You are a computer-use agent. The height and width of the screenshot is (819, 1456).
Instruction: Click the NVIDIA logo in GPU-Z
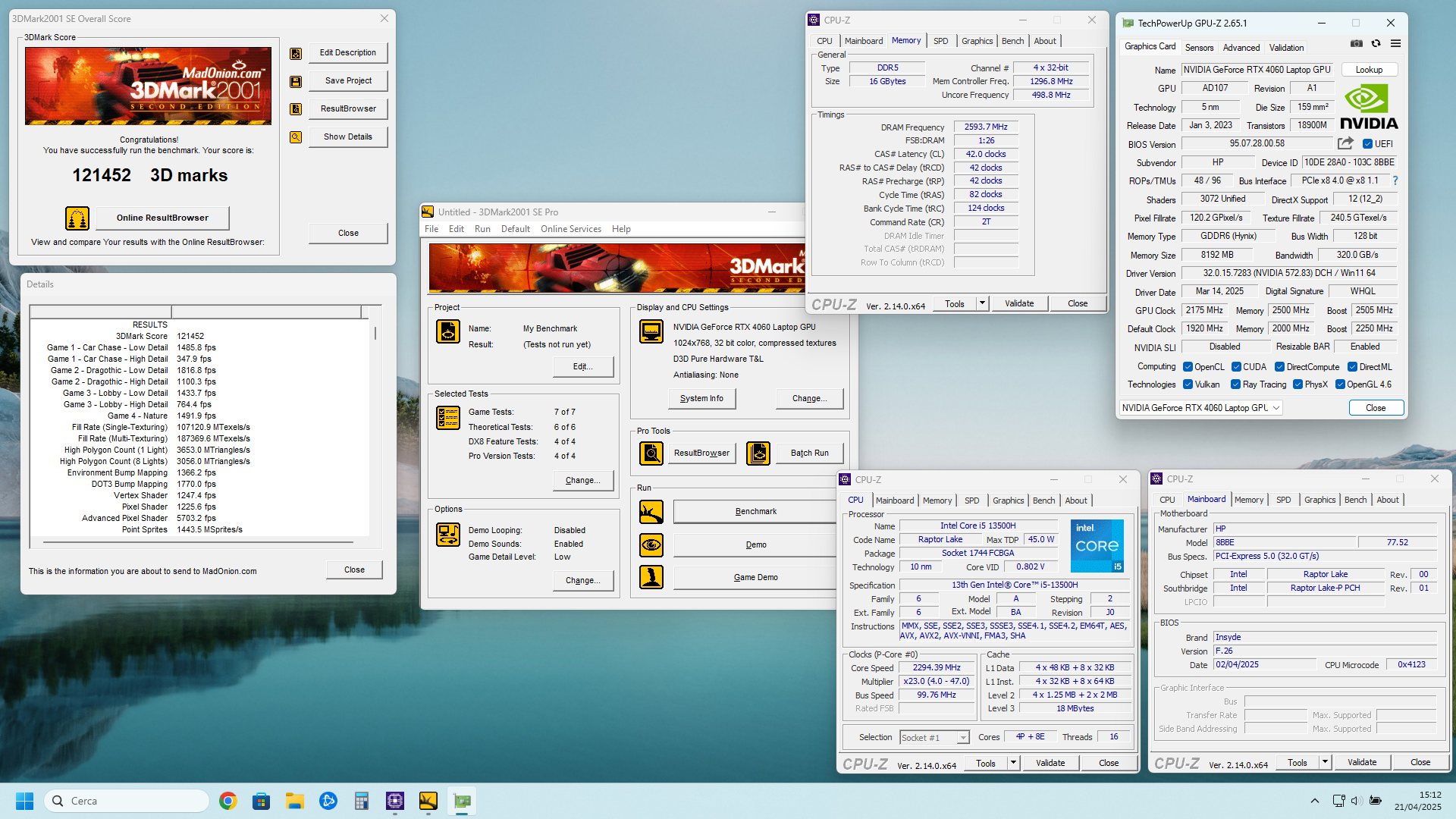coord(1369,108)
